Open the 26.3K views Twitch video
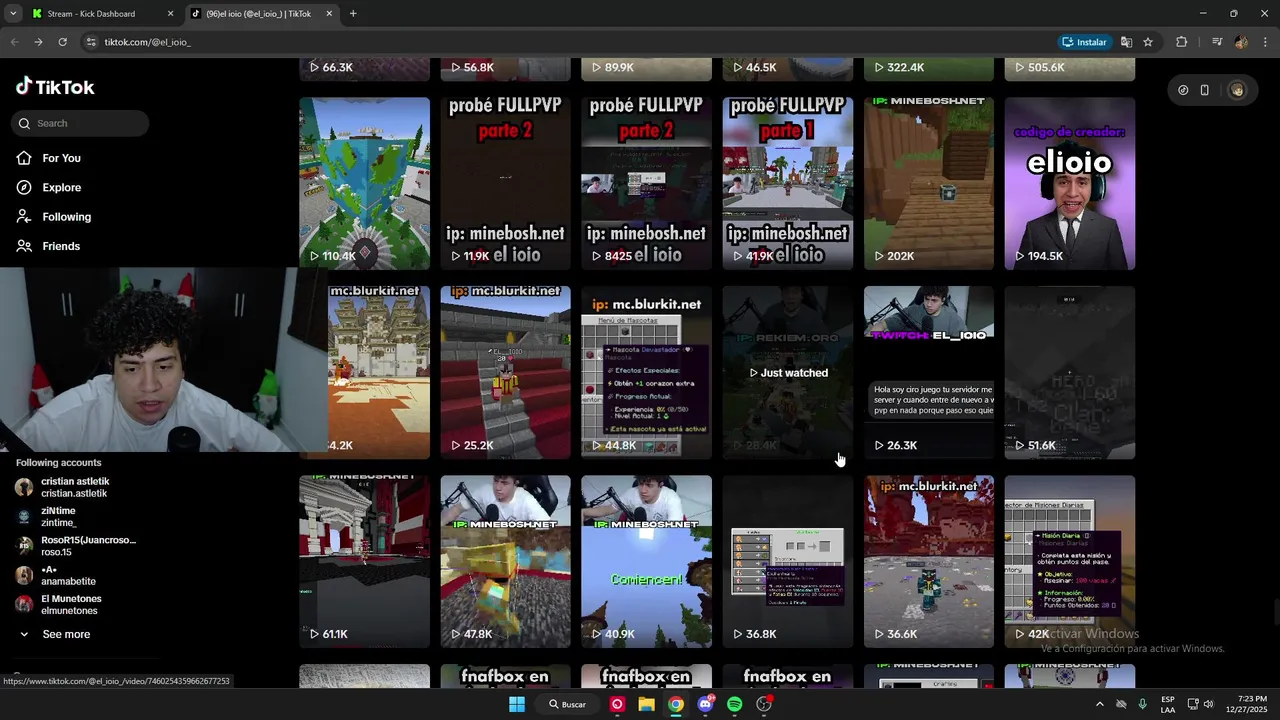The height and width of the screenshot is (720, 1280). point(929,372)
